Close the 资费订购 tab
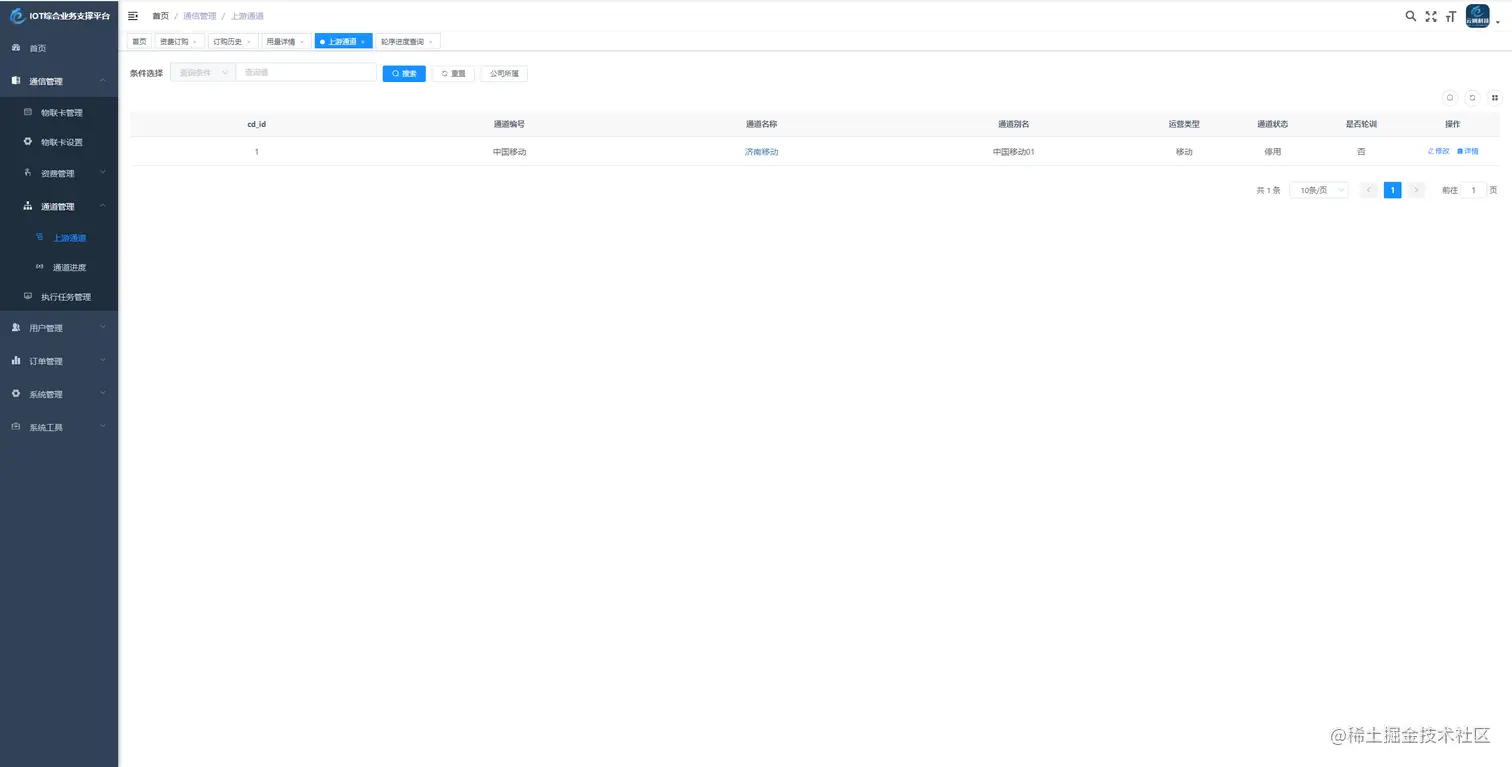 pyautogui.click(x=197, y=41)
